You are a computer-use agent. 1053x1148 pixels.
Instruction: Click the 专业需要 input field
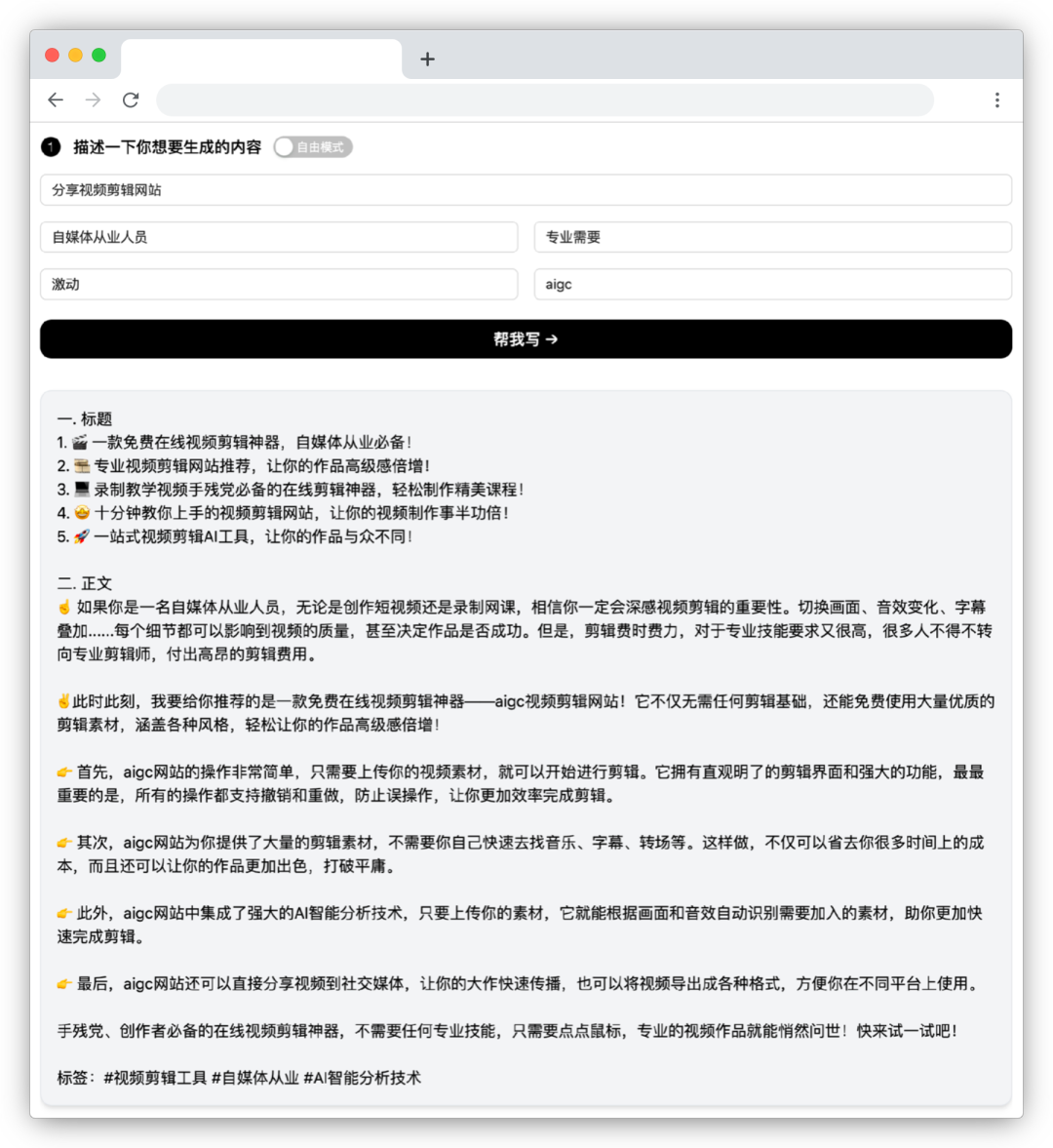(772, 237)
